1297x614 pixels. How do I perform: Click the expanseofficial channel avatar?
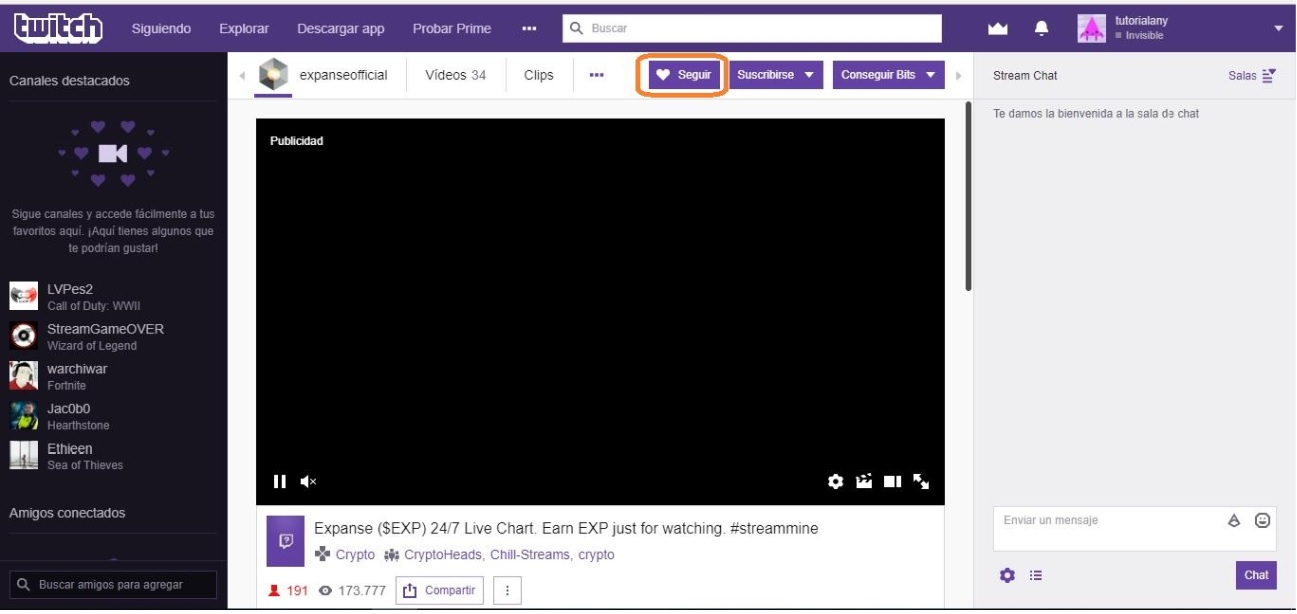tap(273, 75)
